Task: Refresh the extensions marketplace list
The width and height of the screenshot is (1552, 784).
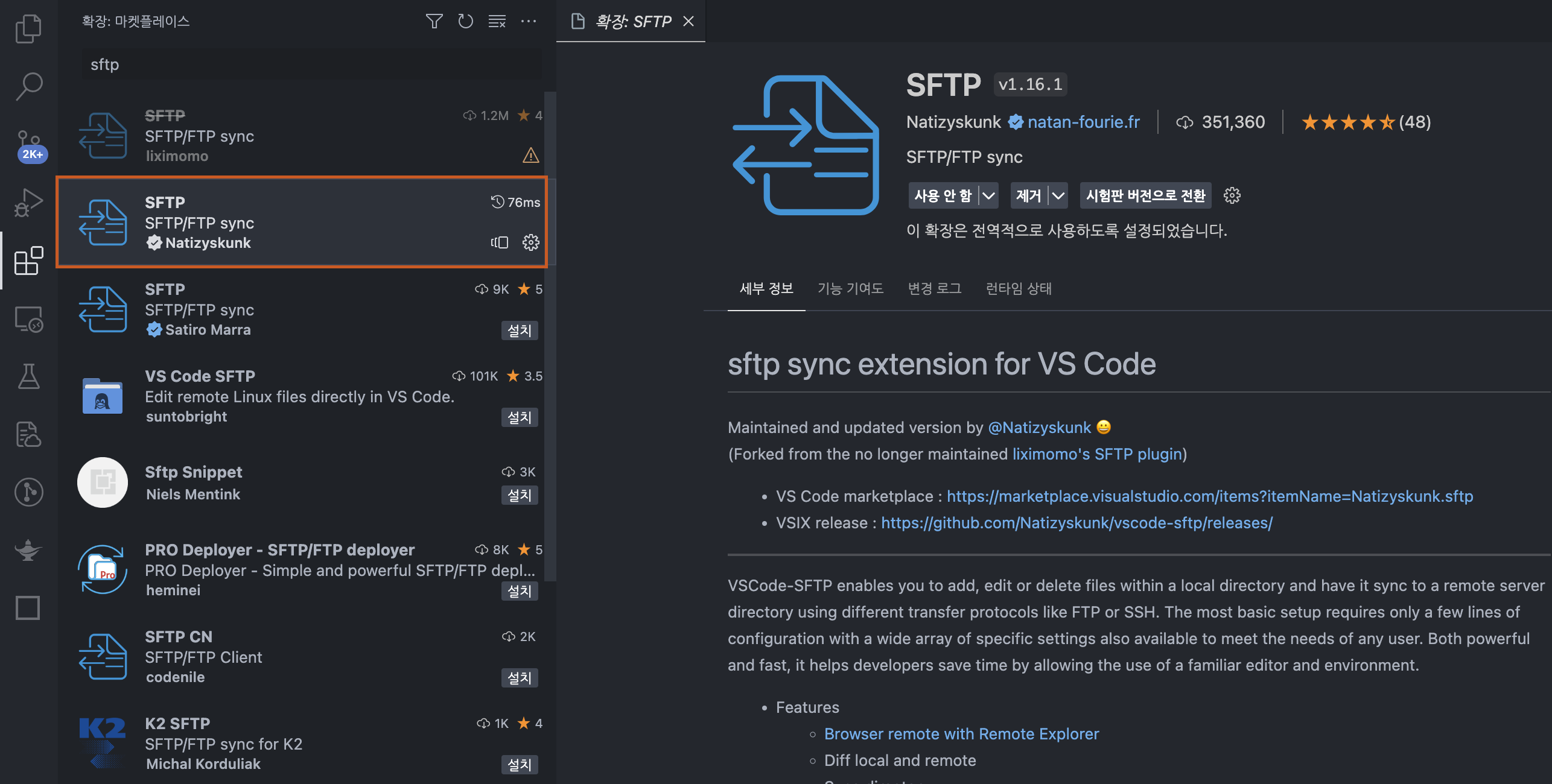Action: tap(465, 22)
